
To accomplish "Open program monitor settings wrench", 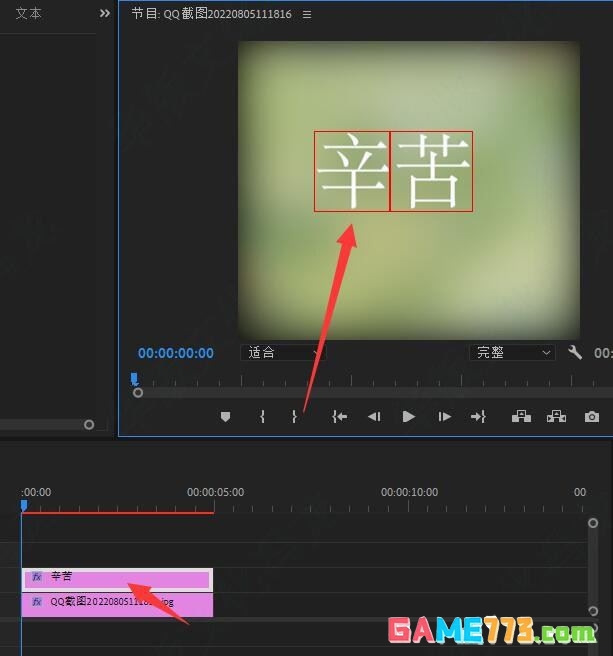I will [x=575, y=353].
